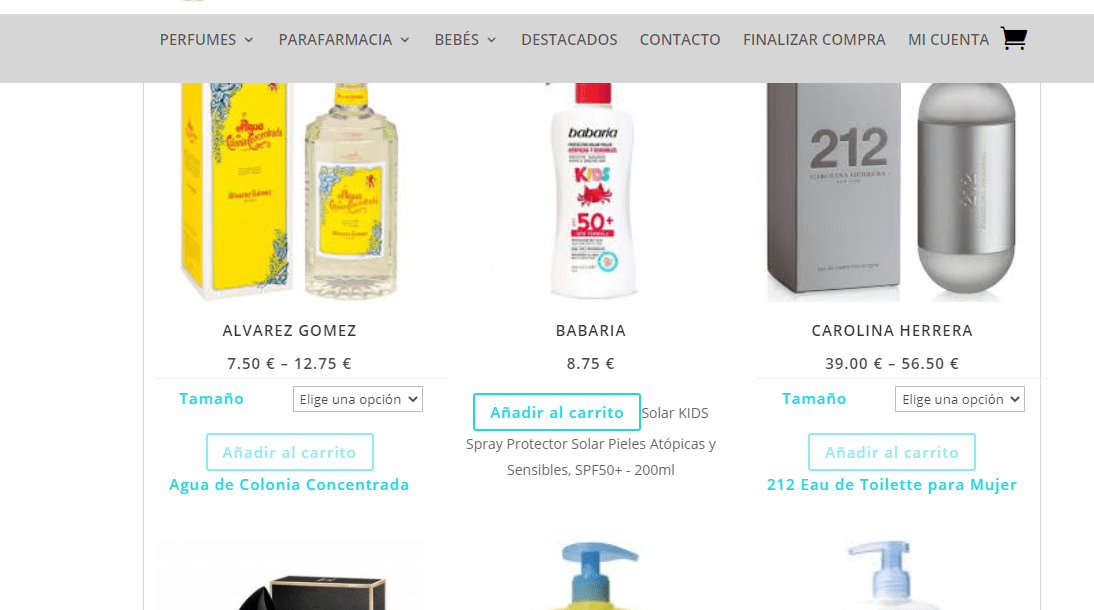The image size is (1094, 610).
Task: Expand the PERFUMES menu chevron
Action: (x=248, y=40)
